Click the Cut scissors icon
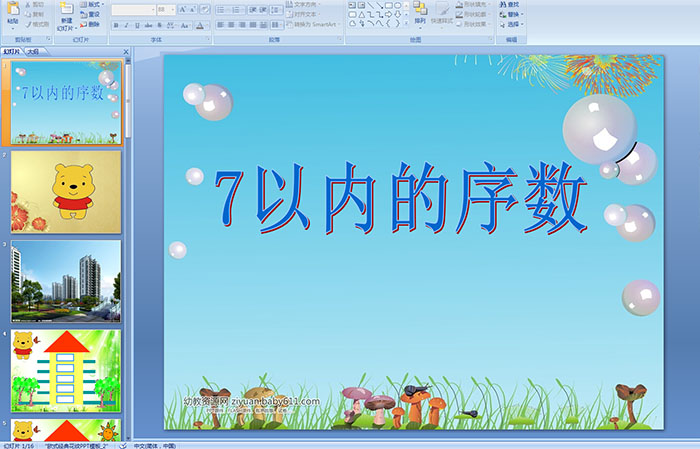Image resolution: width=700 pixels, height=449 pixels. (28, 5)
